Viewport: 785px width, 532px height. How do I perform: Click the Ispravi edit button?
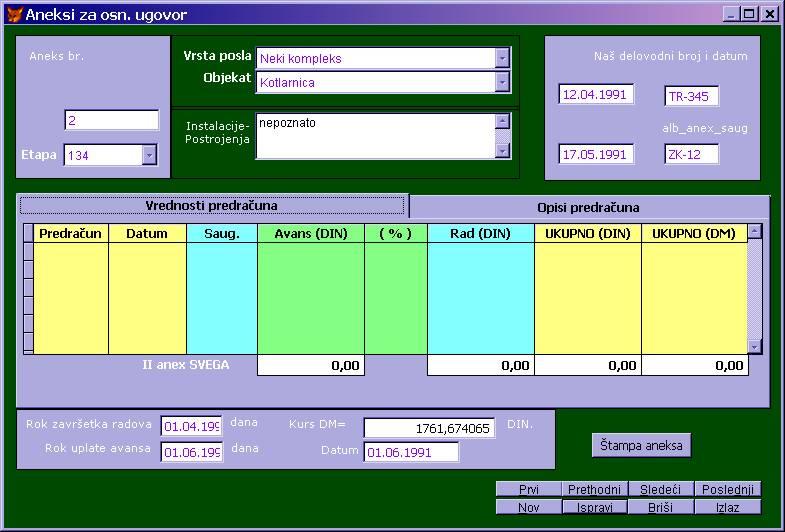click(595, 507)
